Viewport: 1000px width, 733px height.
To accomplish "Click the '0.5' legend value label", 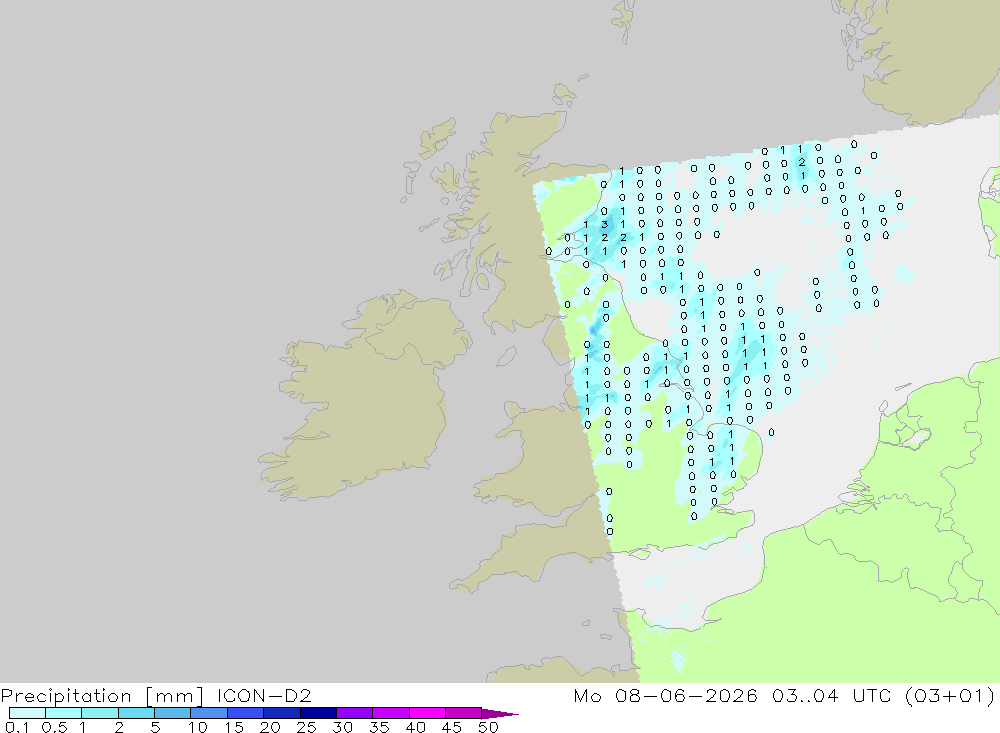I will point(54,727).
